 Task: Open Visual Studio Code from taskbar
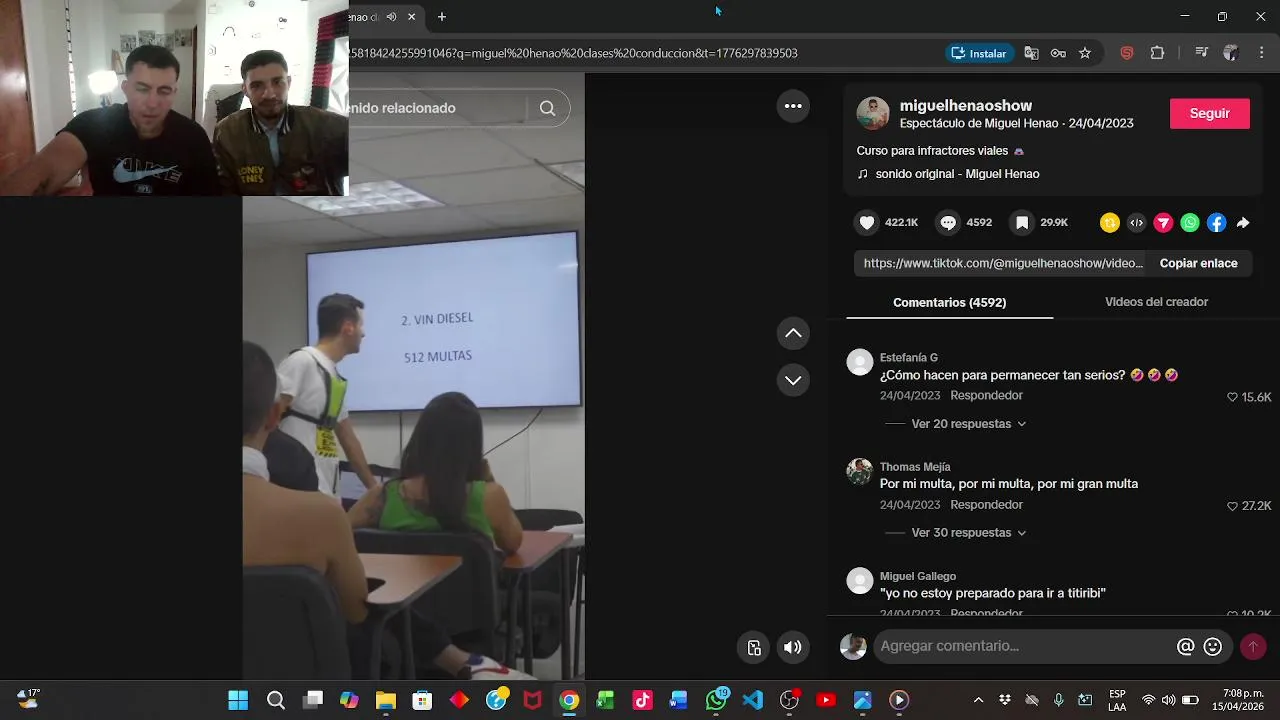point(753,700)
